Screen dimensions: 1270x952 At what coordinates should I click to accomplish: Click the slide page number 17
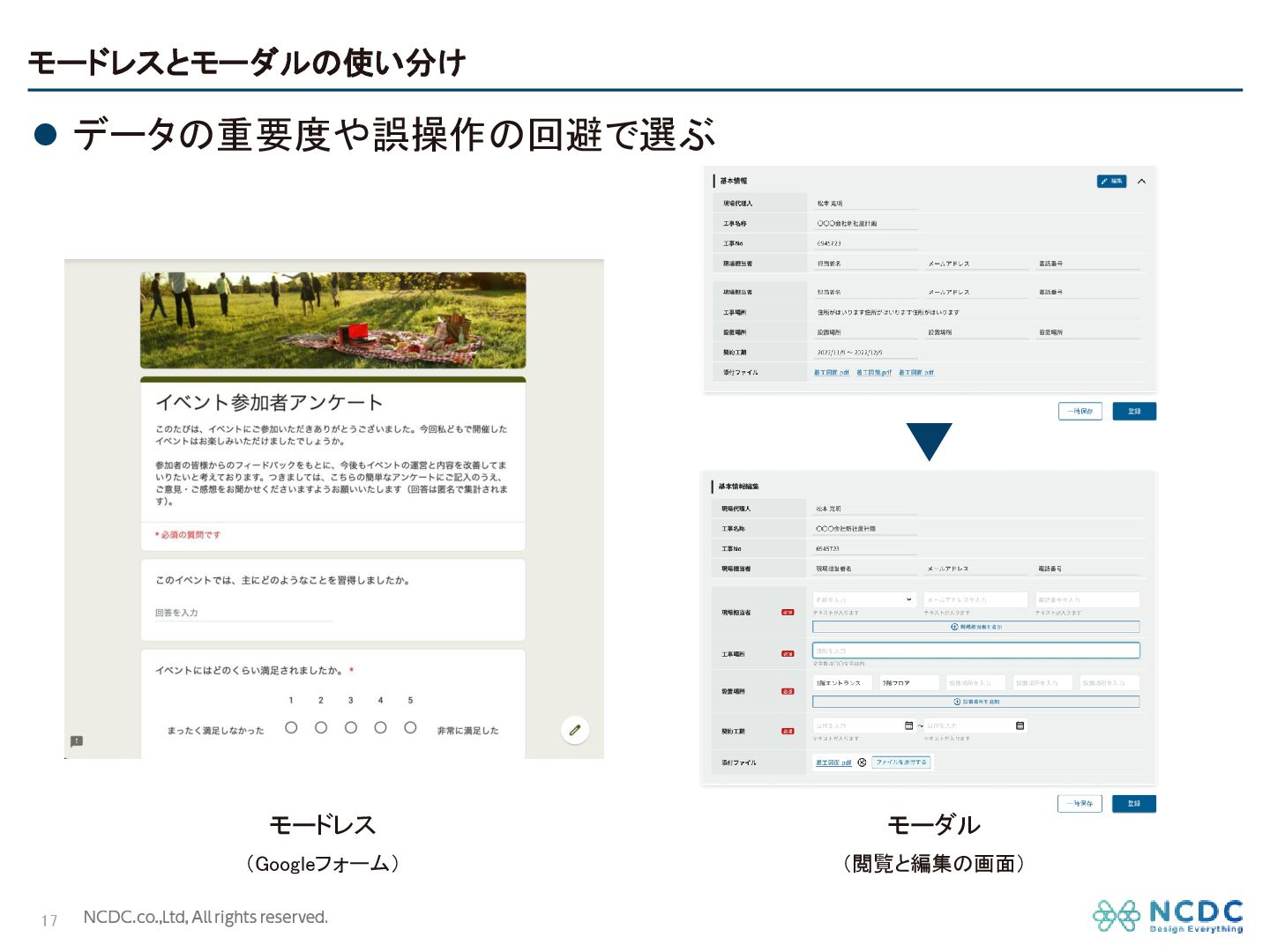(x=49, y=920)
